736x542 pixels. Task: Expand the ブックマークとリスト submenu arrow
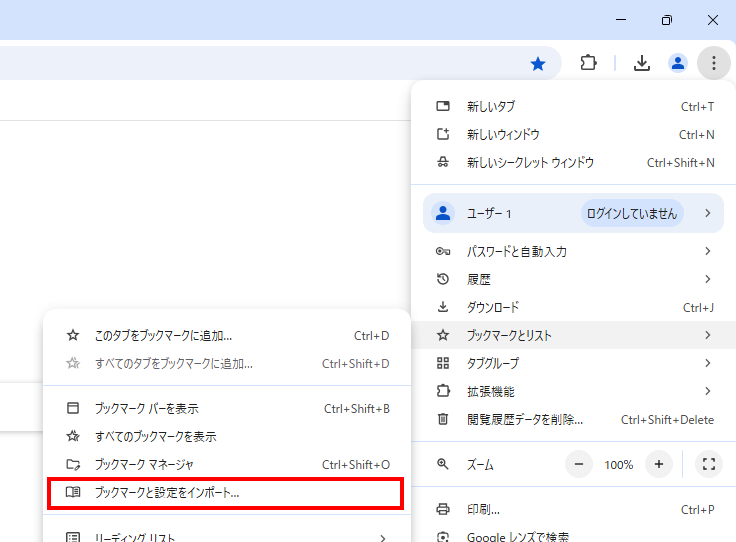point(708,335)
